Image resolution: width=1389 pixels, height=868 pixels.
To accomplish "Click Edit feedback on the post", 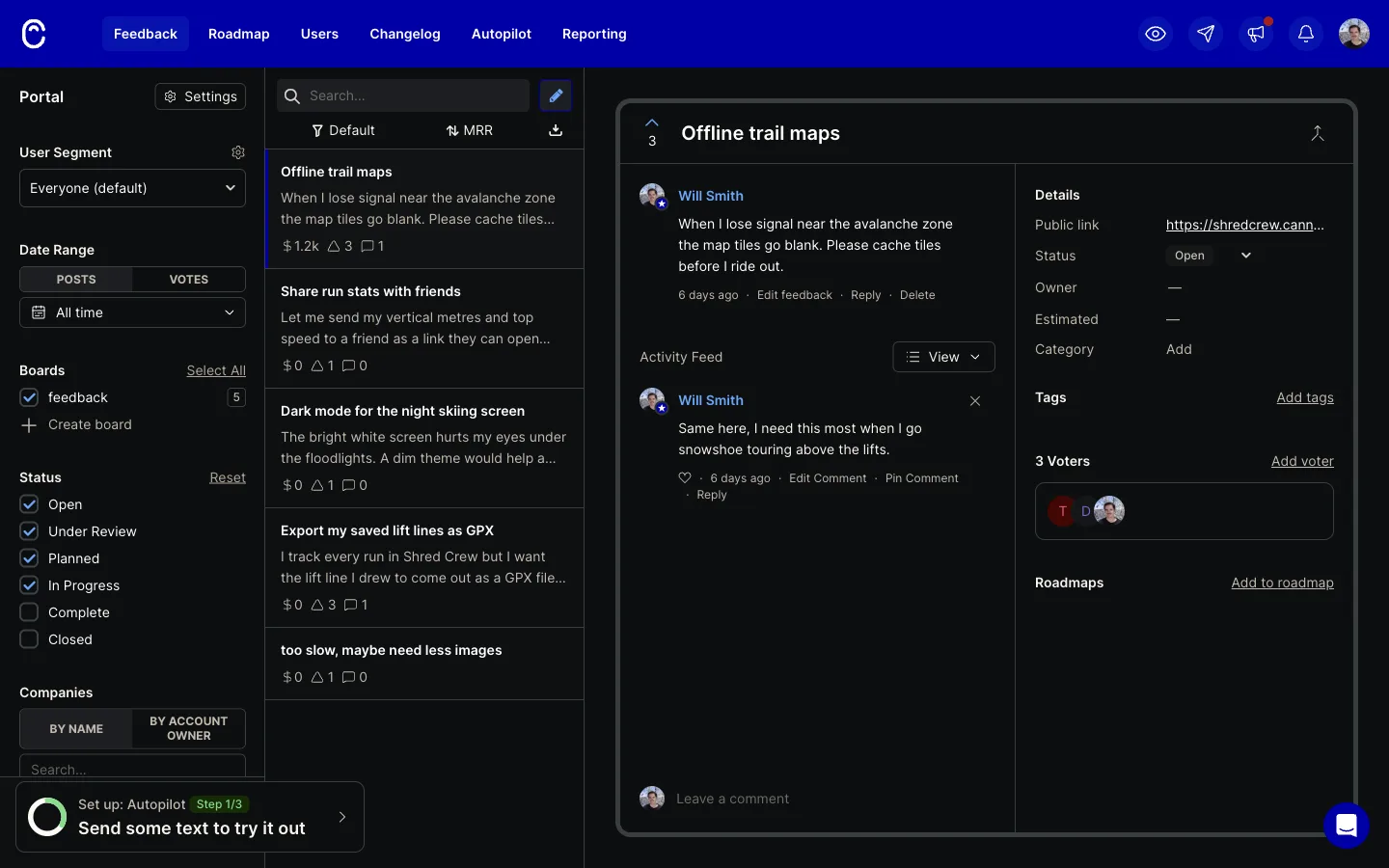I will tap(795, 295).
